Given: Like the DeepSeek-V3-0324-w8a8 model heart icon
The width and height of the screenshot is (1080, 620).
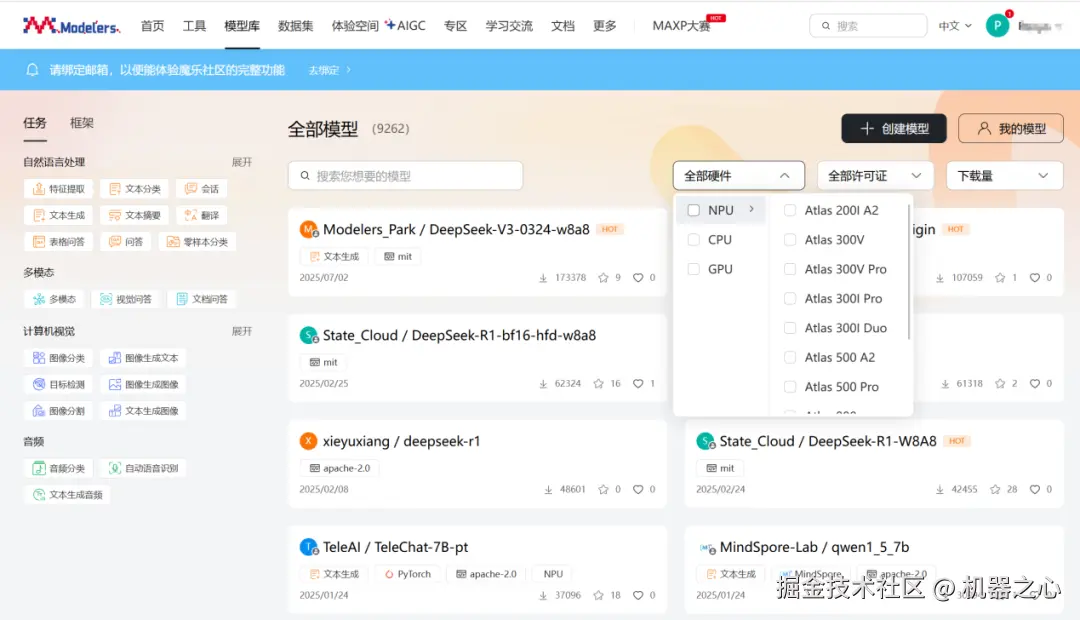Looking at the screenshot, I should coord(638,278).
